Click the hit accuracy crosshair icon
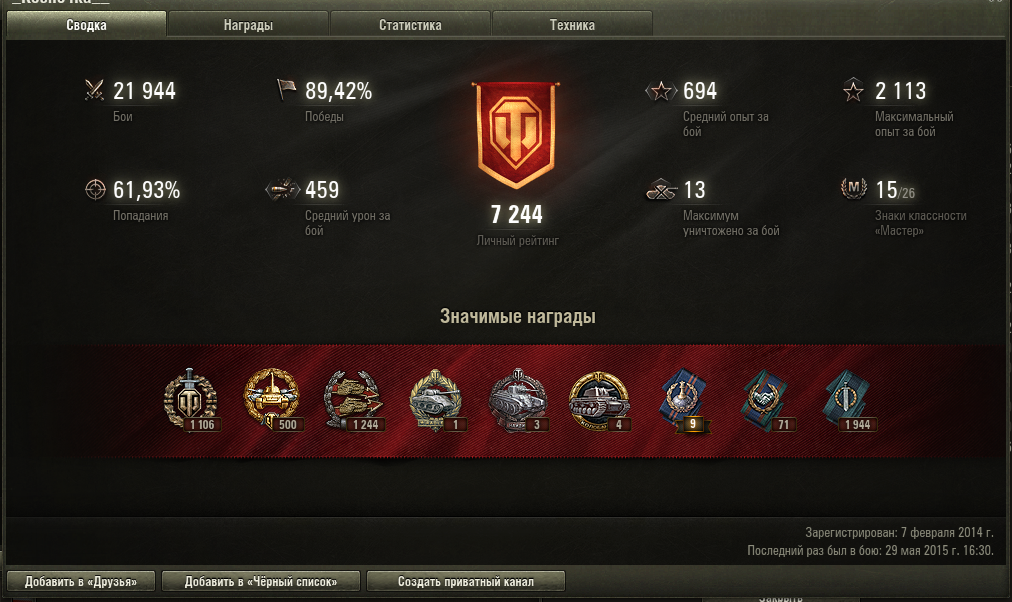1012x602 pixels. (95, 190)
